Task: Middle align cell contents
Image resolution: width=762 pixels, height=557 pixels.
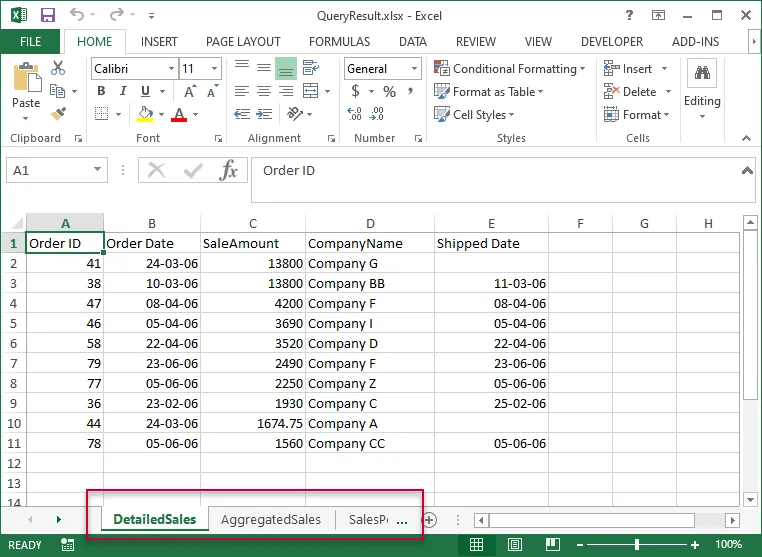Action: tap(264, 68)
